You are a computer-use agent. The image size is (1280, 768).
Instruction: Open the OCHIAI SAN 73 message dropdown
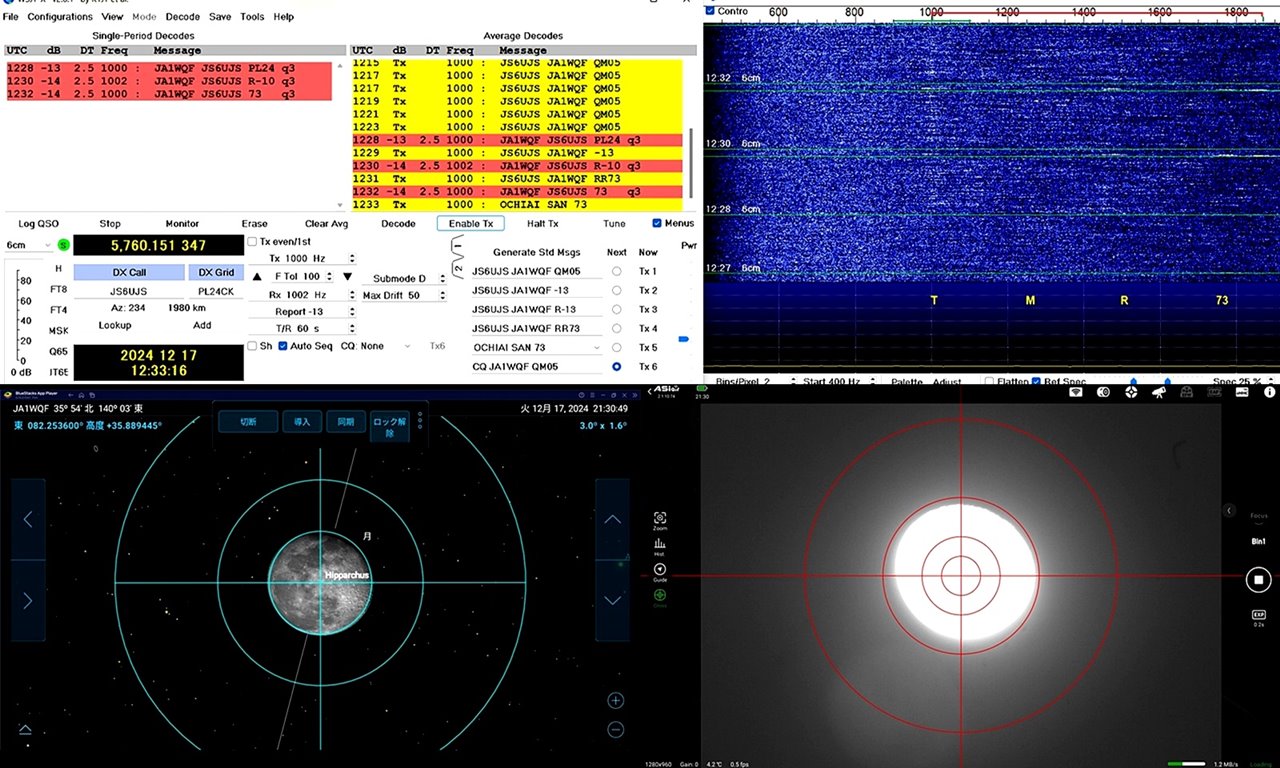pyautogui.click(x=538, y=347)
